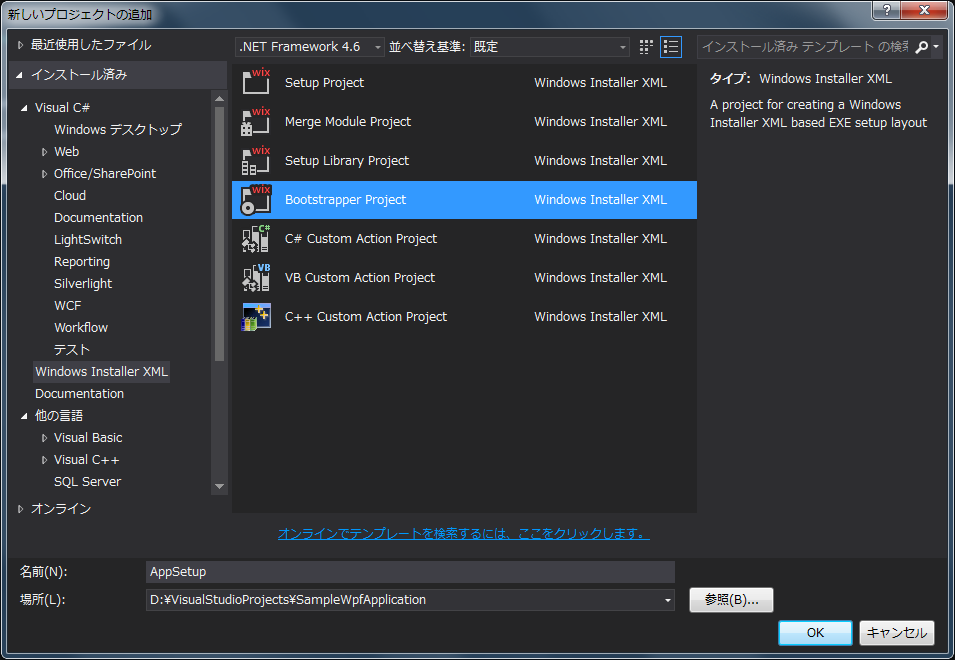The width and height of the screenshot is (955, 660).
Task: Open the location path dropdown
Action: 667,600
